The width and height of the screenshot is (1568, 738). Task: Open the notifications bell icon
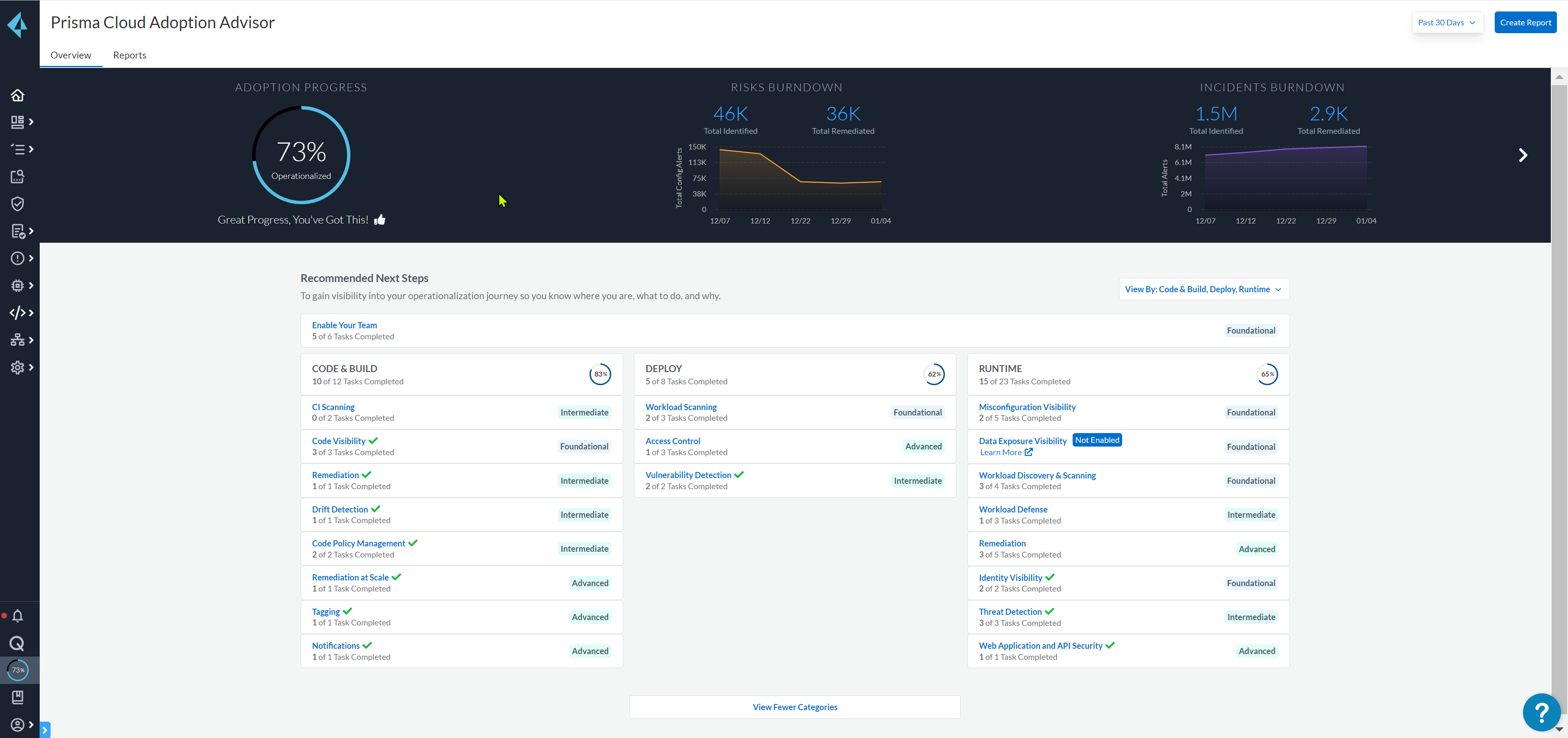tap(18, 616)
